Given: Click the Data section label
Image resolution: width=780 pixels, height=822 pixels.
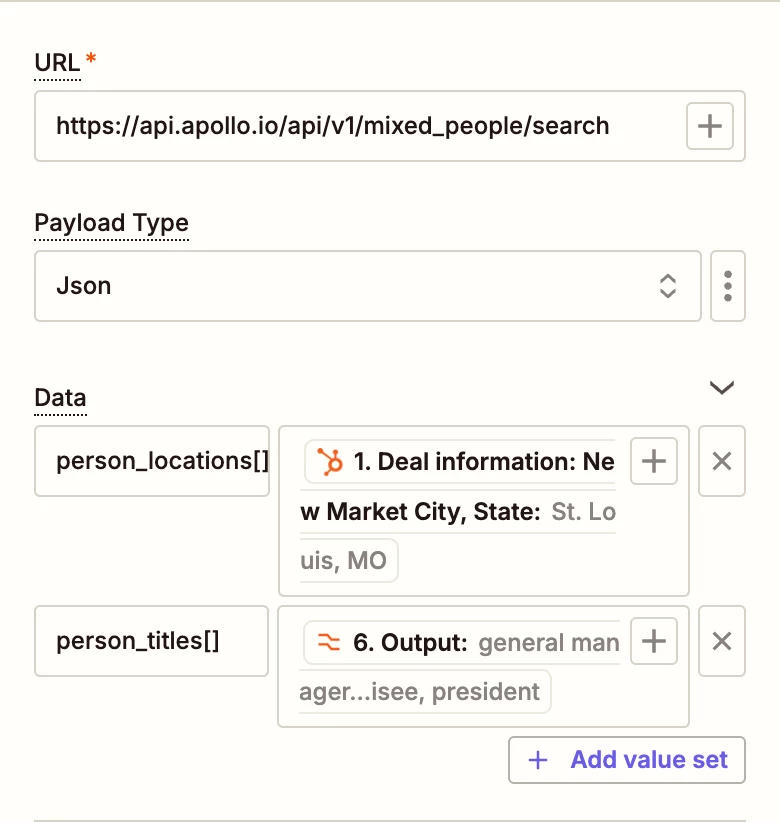Looking at the screenshot, I should point(60,398).
